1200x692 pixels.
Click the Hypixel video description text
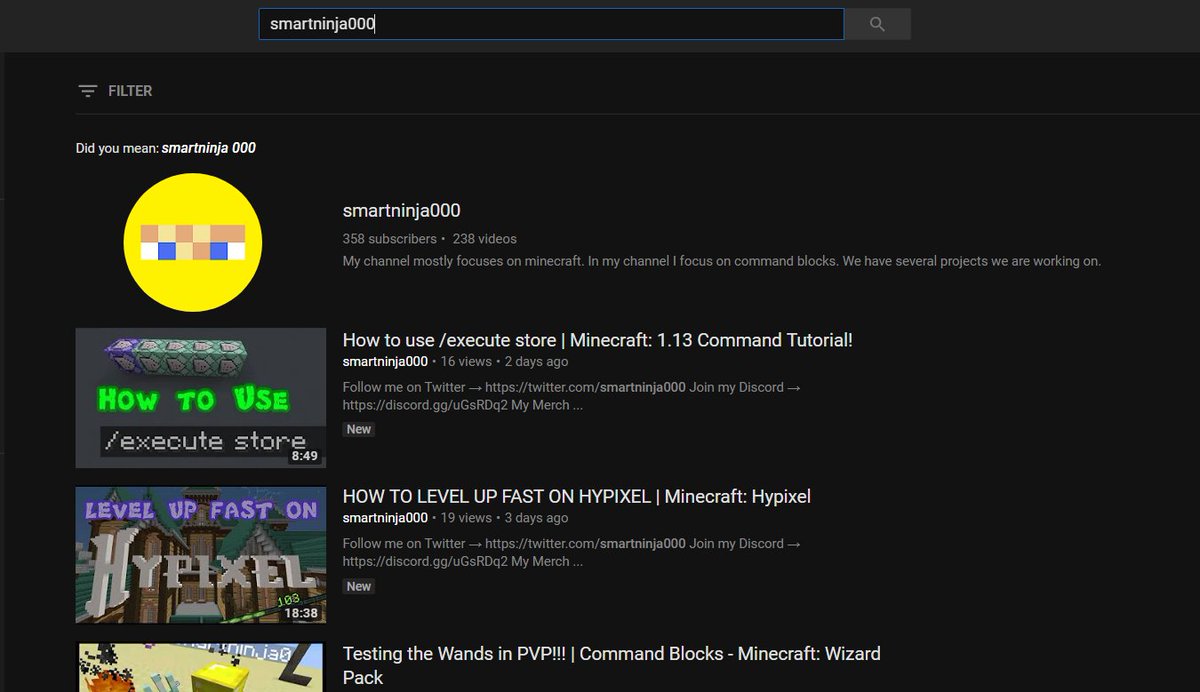(x=572, y=552)
